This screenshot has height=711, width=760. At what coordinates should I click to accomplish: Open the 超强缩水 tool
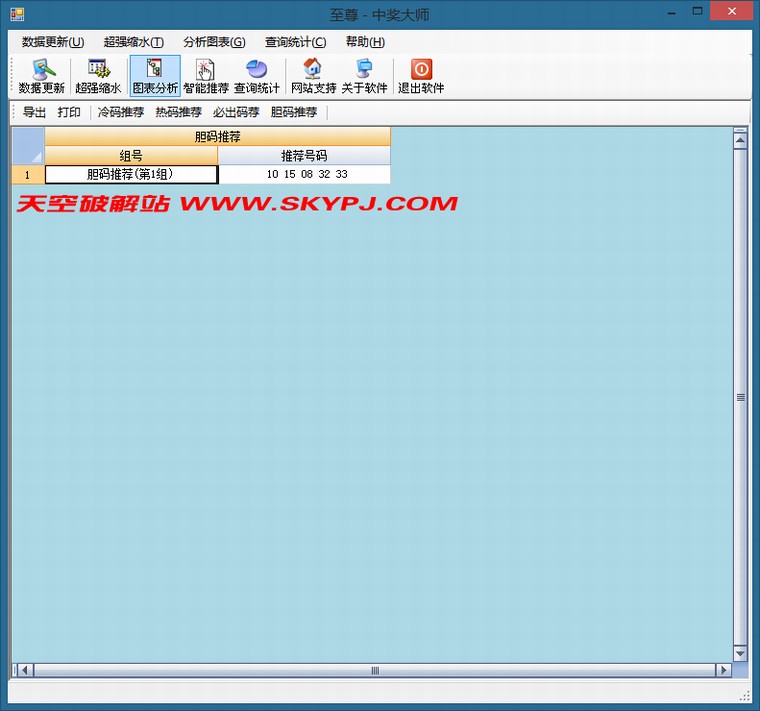coord(98,76)
